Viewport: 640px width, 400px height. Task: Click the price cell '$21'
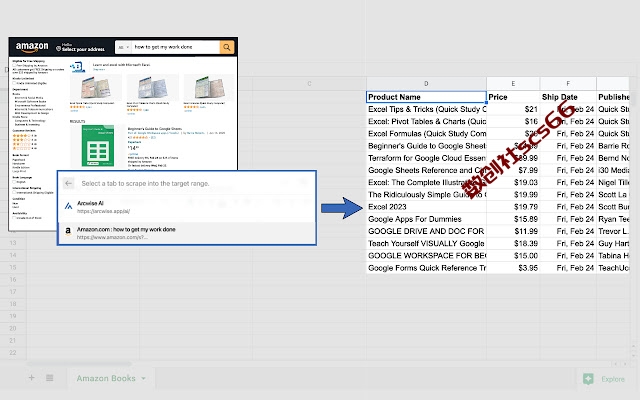[x=513, y=109]
